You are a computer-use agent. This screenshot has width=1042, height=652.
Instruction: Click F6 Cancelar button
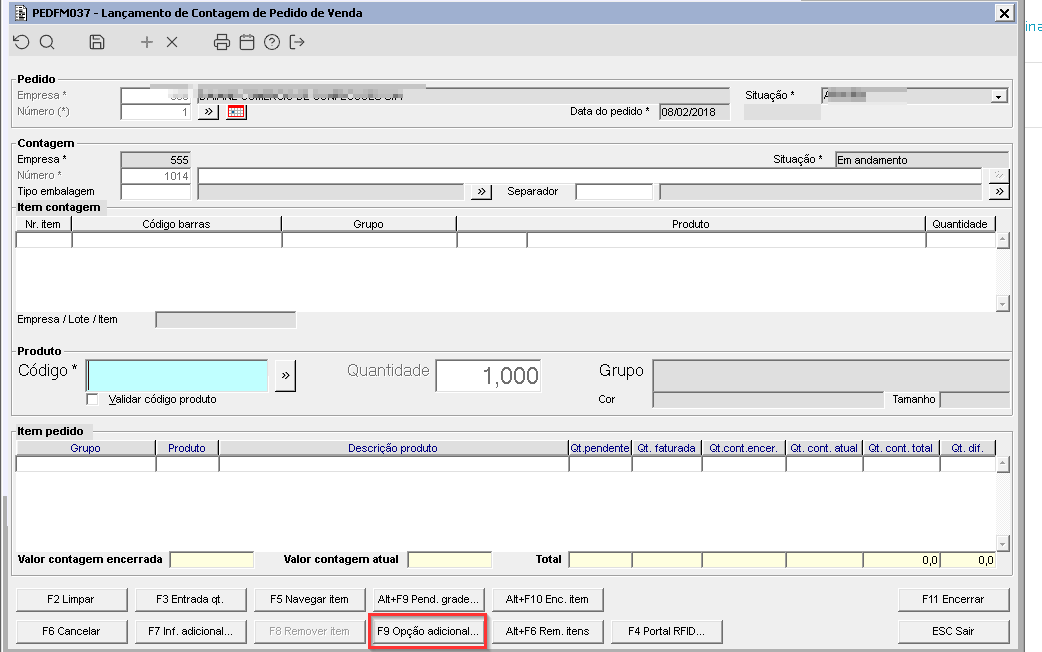[x=71, y=631]
